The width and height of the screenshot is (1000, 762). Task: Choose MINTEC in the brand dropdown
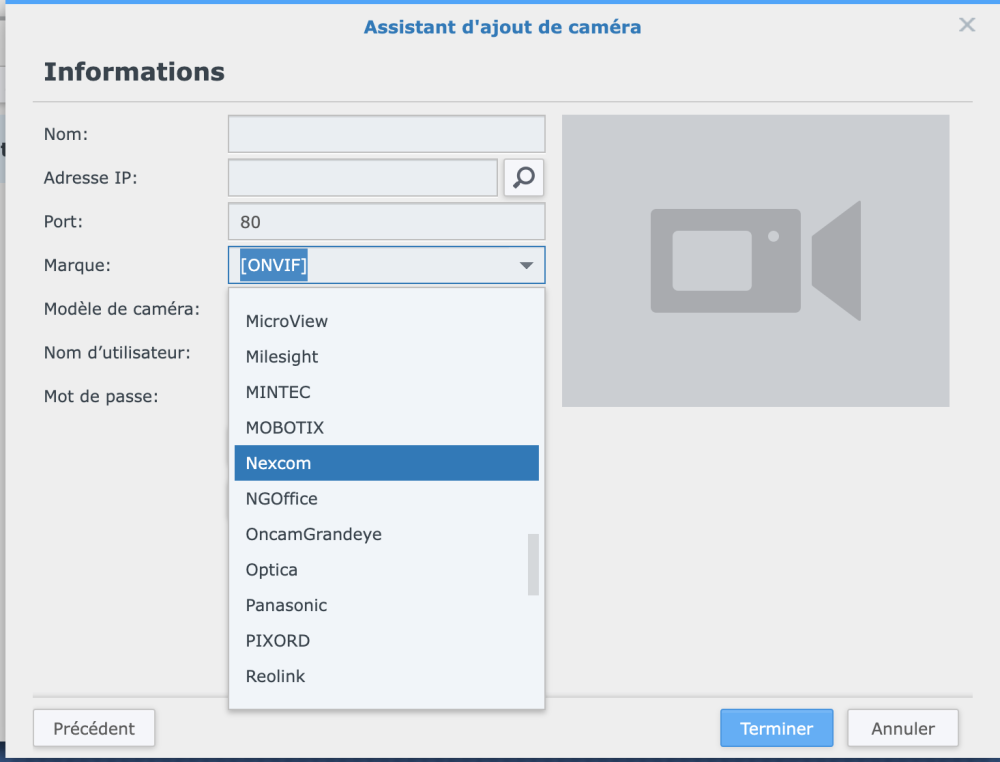click(278, 392)
